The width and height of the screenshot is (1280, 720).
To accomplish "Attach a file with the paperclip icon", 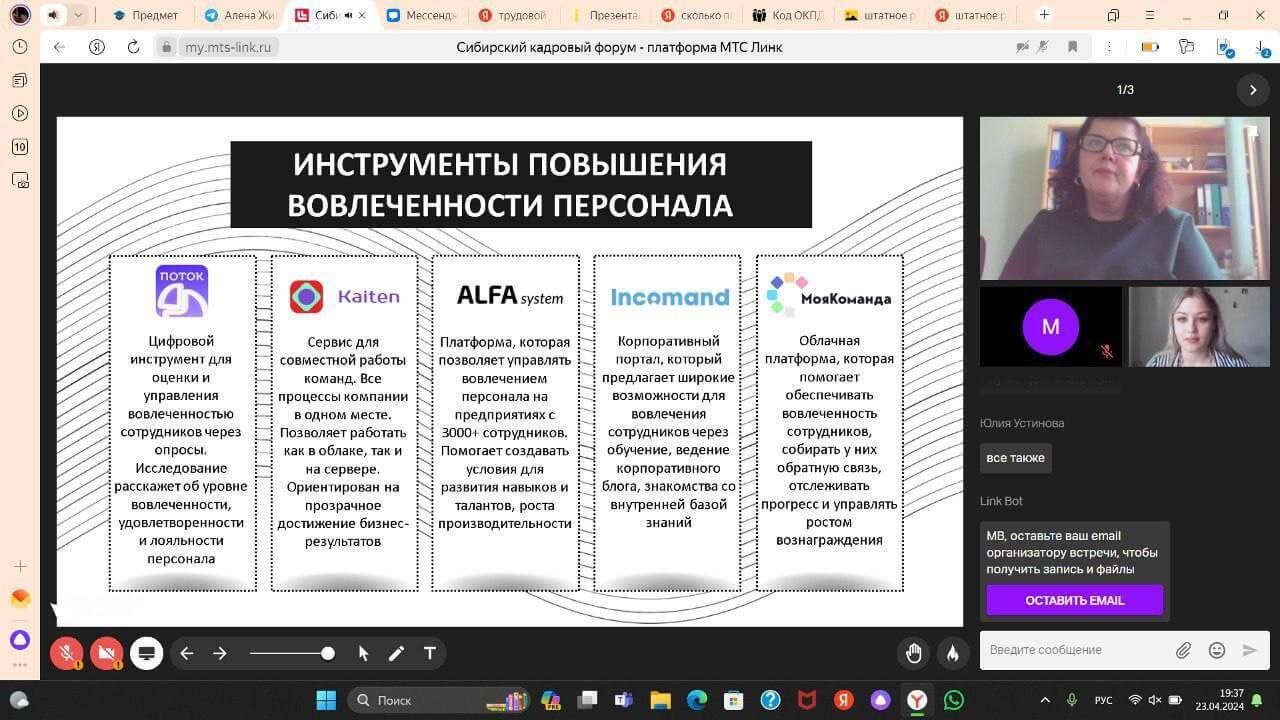I will [1183, 650].
